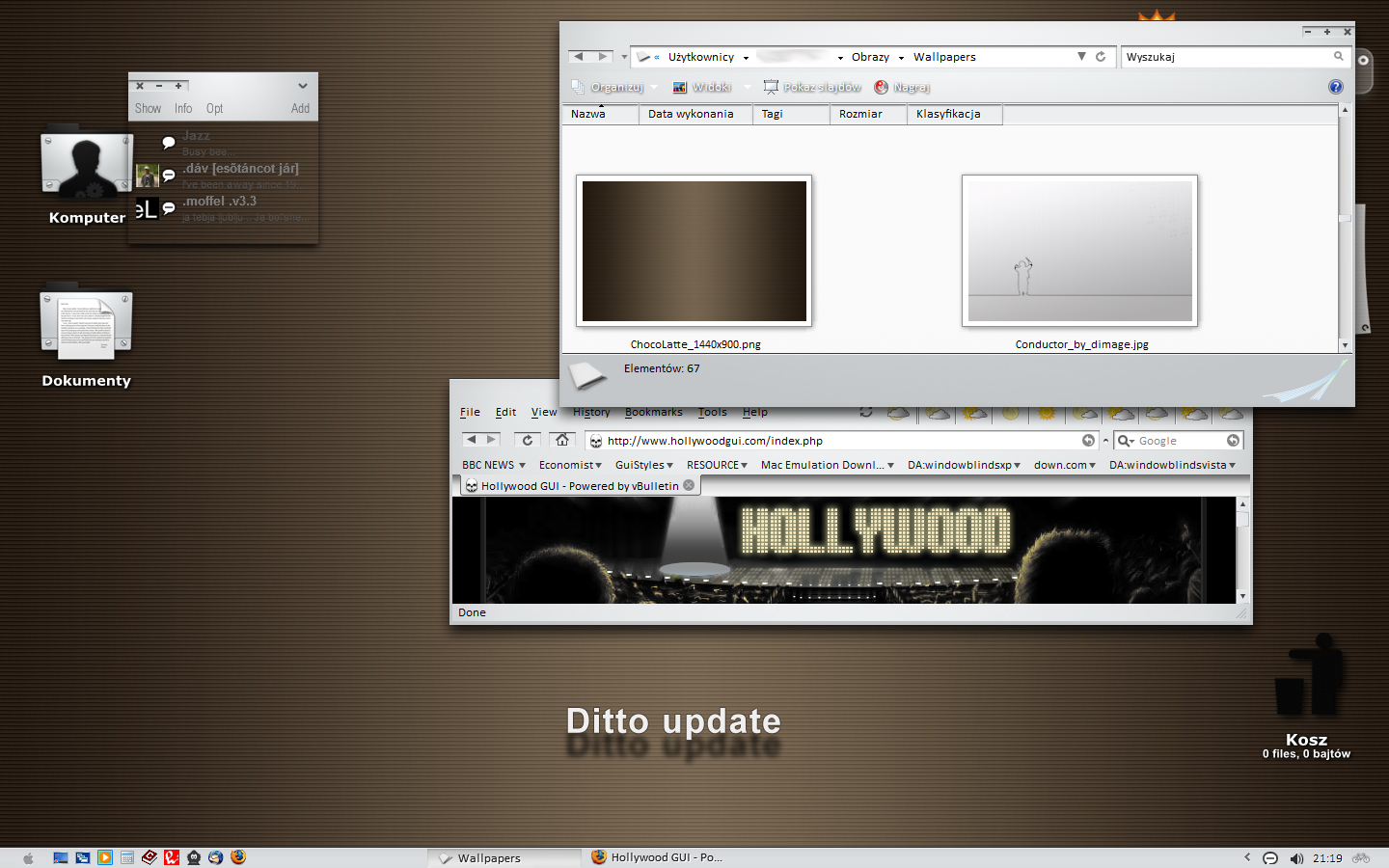Open the Komputer desktop icon
Image resolution: width=1389 pixels, height=868 pixels.
pos(87,176)
